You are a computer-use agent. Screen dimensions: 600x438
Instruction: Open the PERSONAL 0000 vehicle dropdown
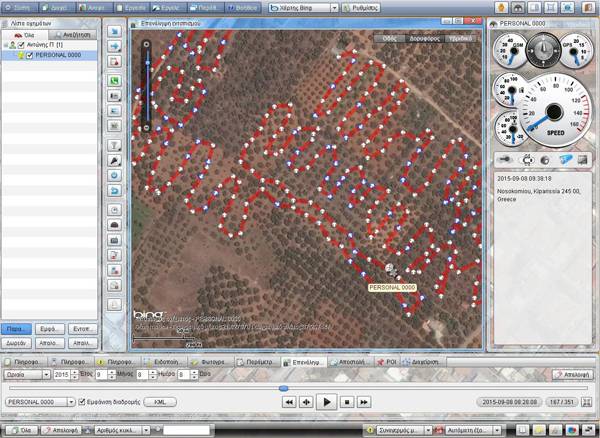pyautogui.click(x=69, y=401)
